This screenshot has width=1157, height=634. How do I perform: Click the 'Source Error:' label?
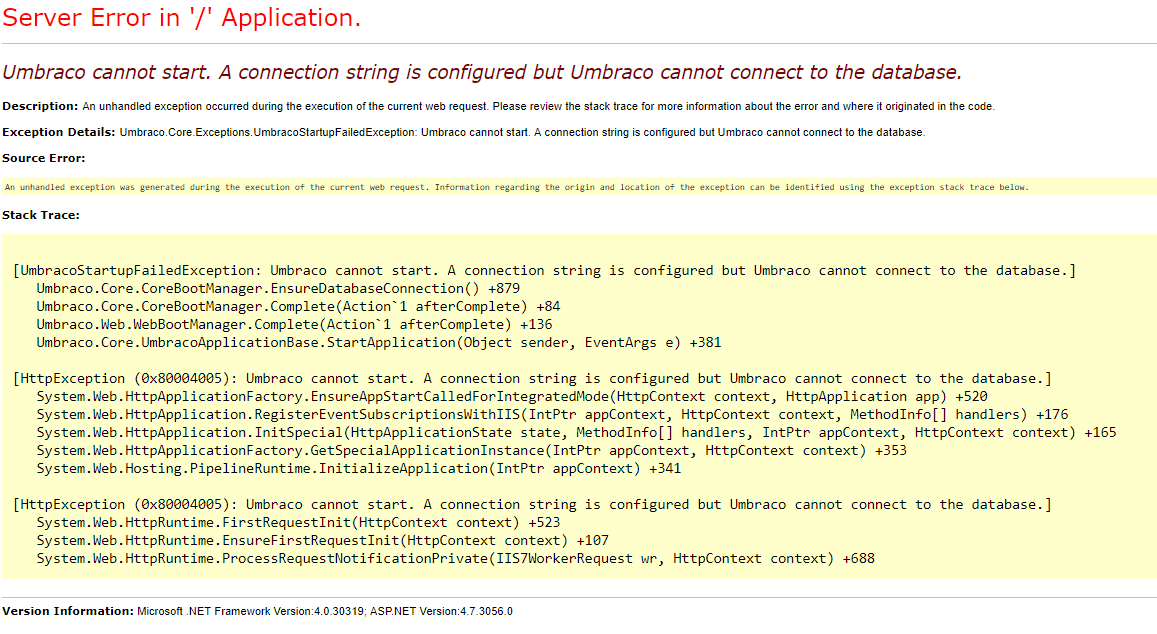(44, 158)
